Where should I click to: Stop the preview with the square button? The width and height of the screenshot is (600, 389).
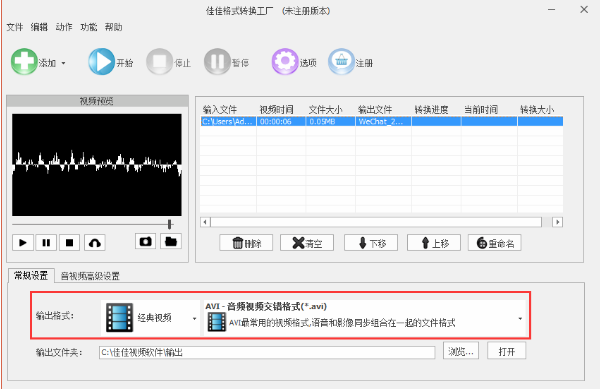pos(69,243)
